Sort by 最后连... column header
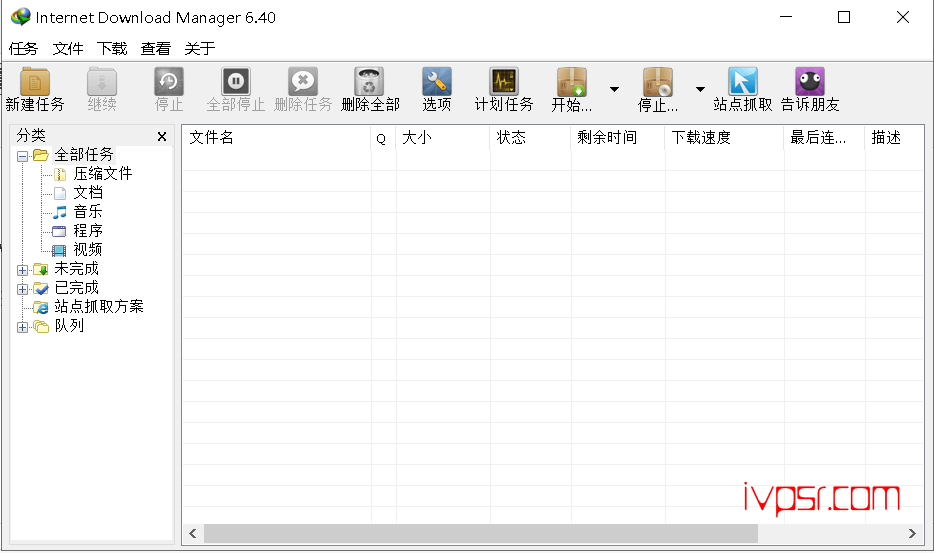Screen dimensions: 934x553 [x=824, y=138]
